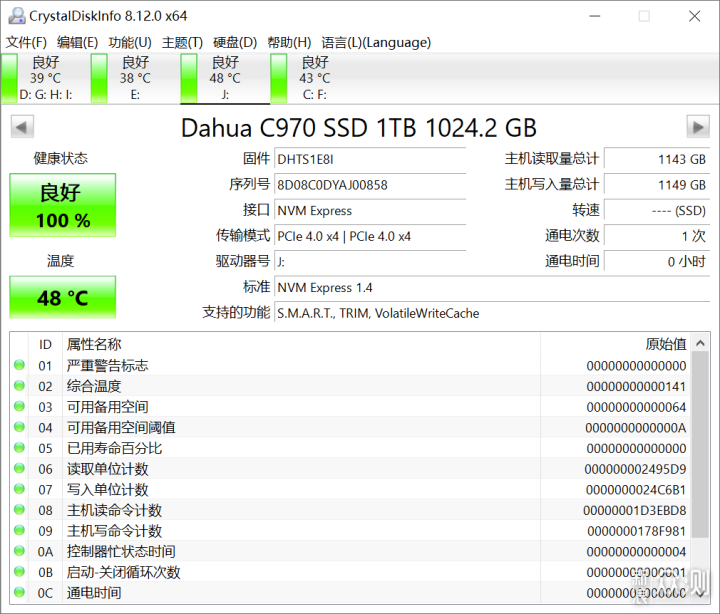Open the 主题(T) menu
This screenshot has width=720, height=614.
182,43
